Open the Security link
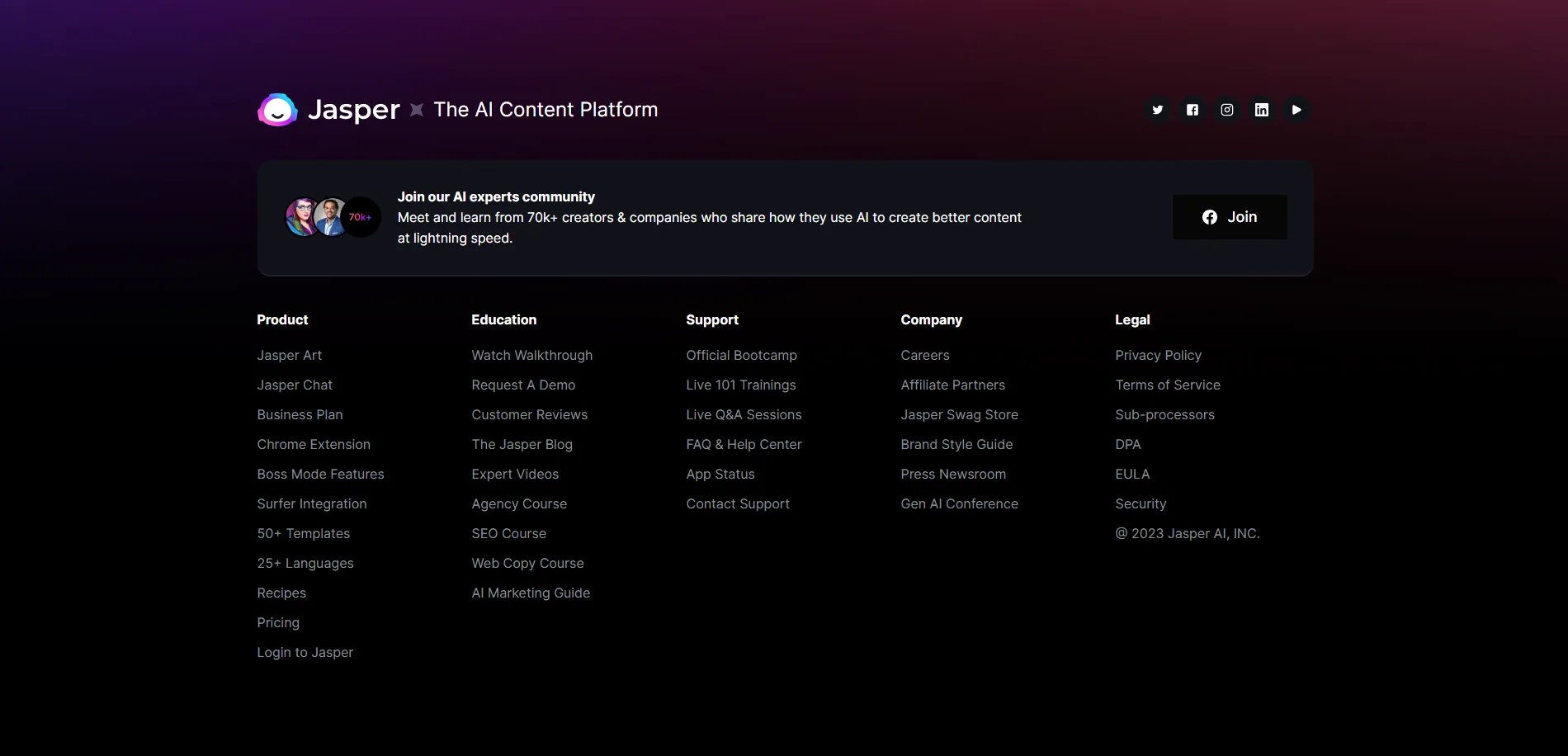Viewport: 1568px width, 756px height. pyautogui.click(x=1141, y=503)
